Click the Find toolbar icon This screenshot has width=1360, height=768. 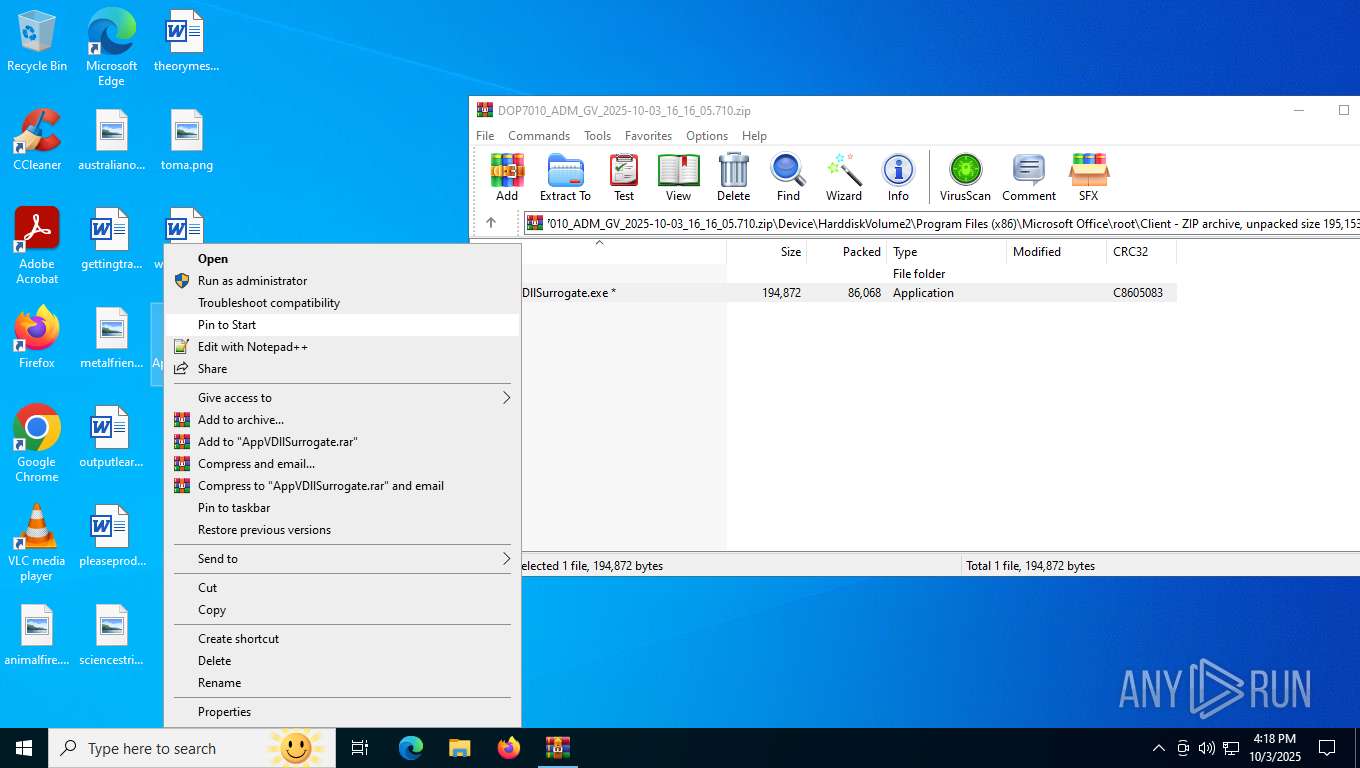788,178
